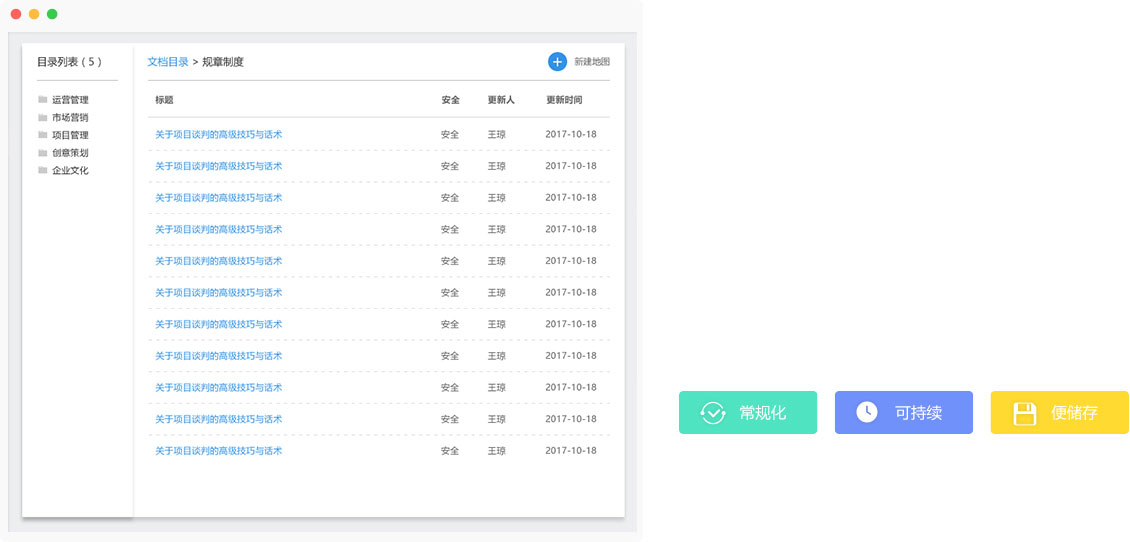This screenshot has height=542, width=1130.
Task: Click the floppy disk icon on 便储存 button
Action: pyautogui.click(x=1024, y=413)
